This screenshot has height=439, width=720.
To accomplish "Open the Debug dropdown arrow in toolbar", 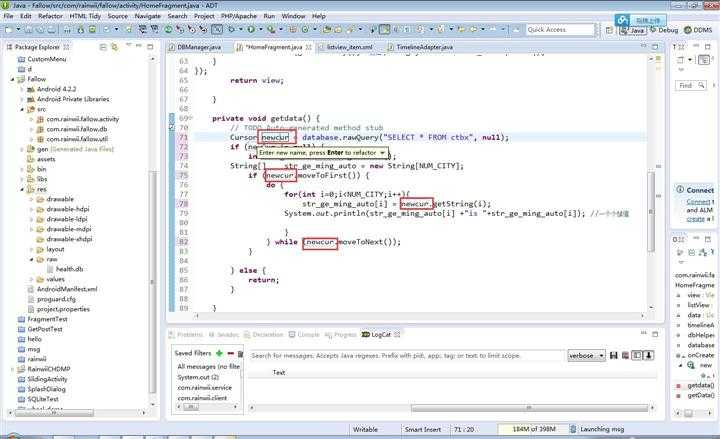I will (x=241, y=30).
